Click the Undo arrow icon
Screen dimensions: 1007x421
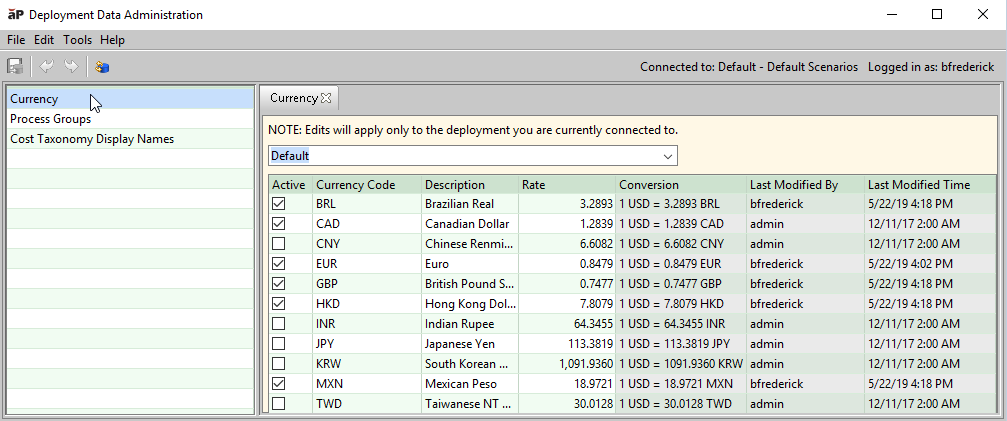pyautogui.click(x=48, y=67)
